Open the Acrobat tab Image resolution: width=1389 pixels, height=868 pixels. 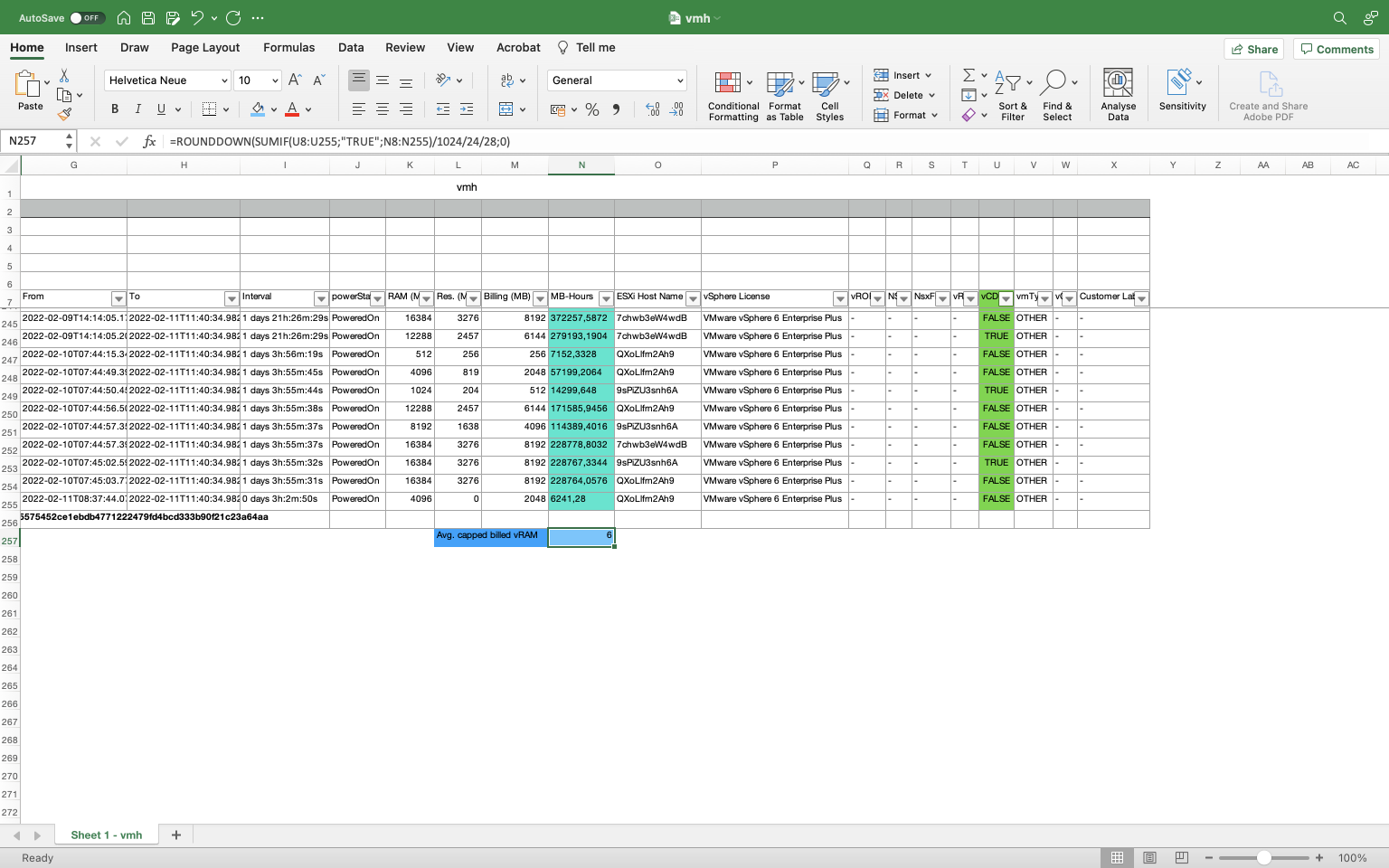[517, 47]
